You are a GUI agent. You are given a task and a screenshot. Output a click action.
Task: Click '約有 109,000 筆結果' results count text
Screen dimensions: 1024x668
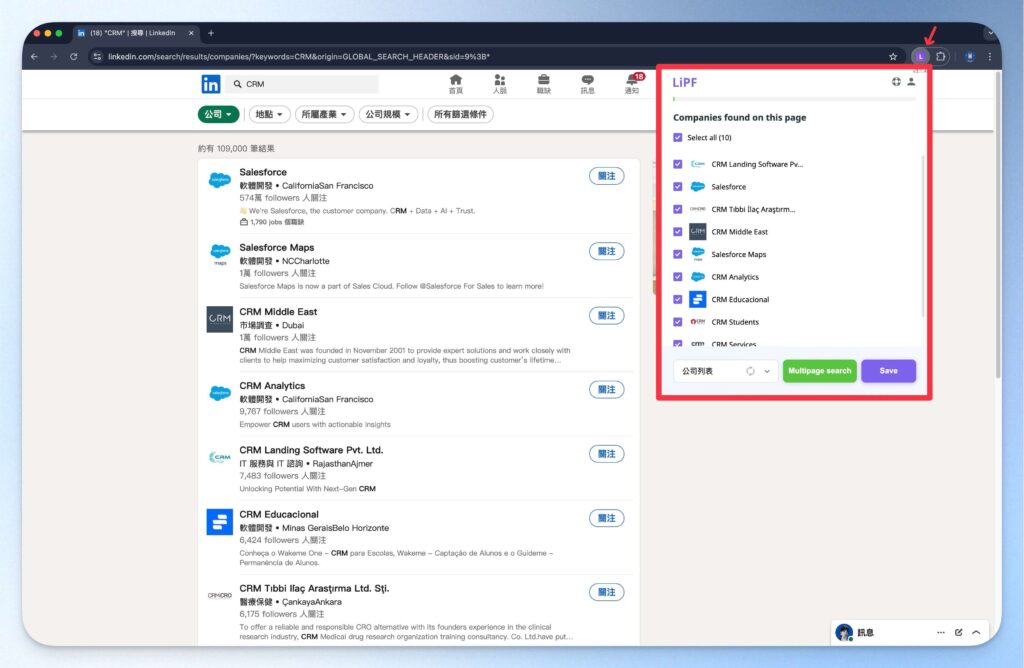(236, 149)
